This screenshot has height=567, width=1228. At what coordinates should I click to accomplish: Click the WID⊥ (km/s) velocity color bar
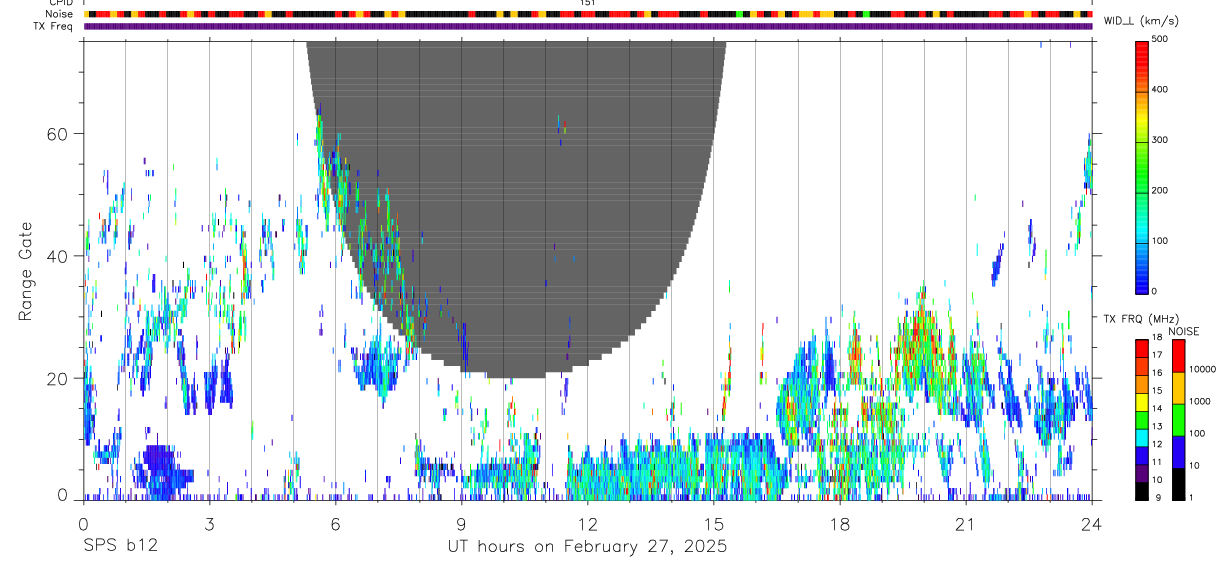(1142, 166)
